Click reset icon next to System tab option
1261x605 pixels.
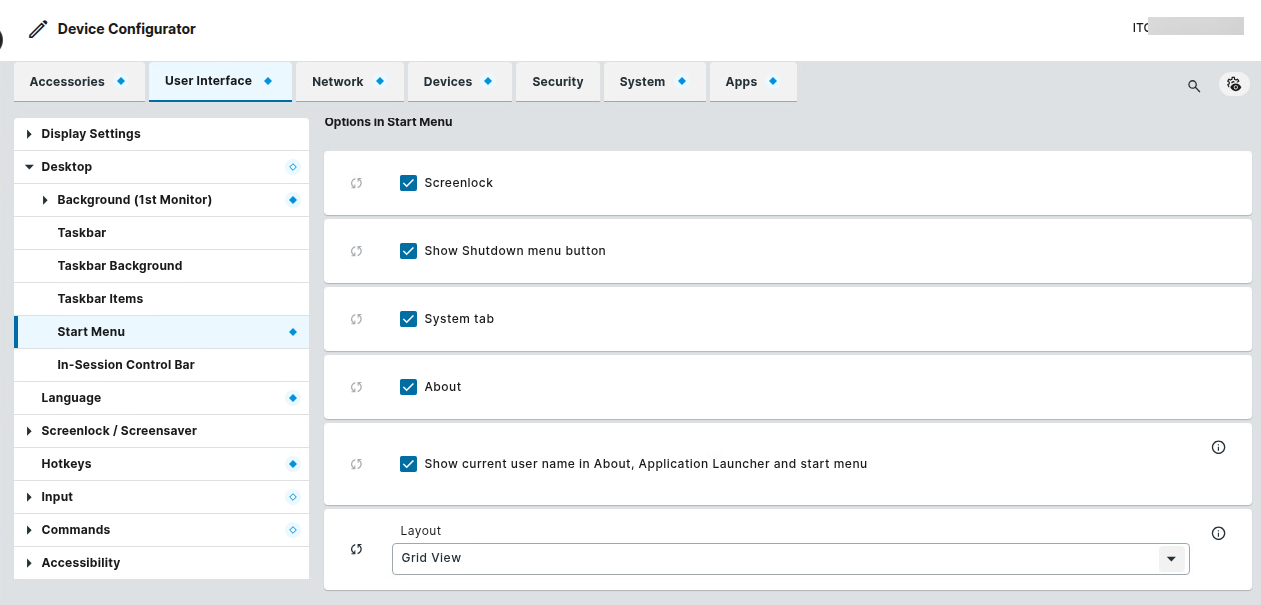pos(356,319)
